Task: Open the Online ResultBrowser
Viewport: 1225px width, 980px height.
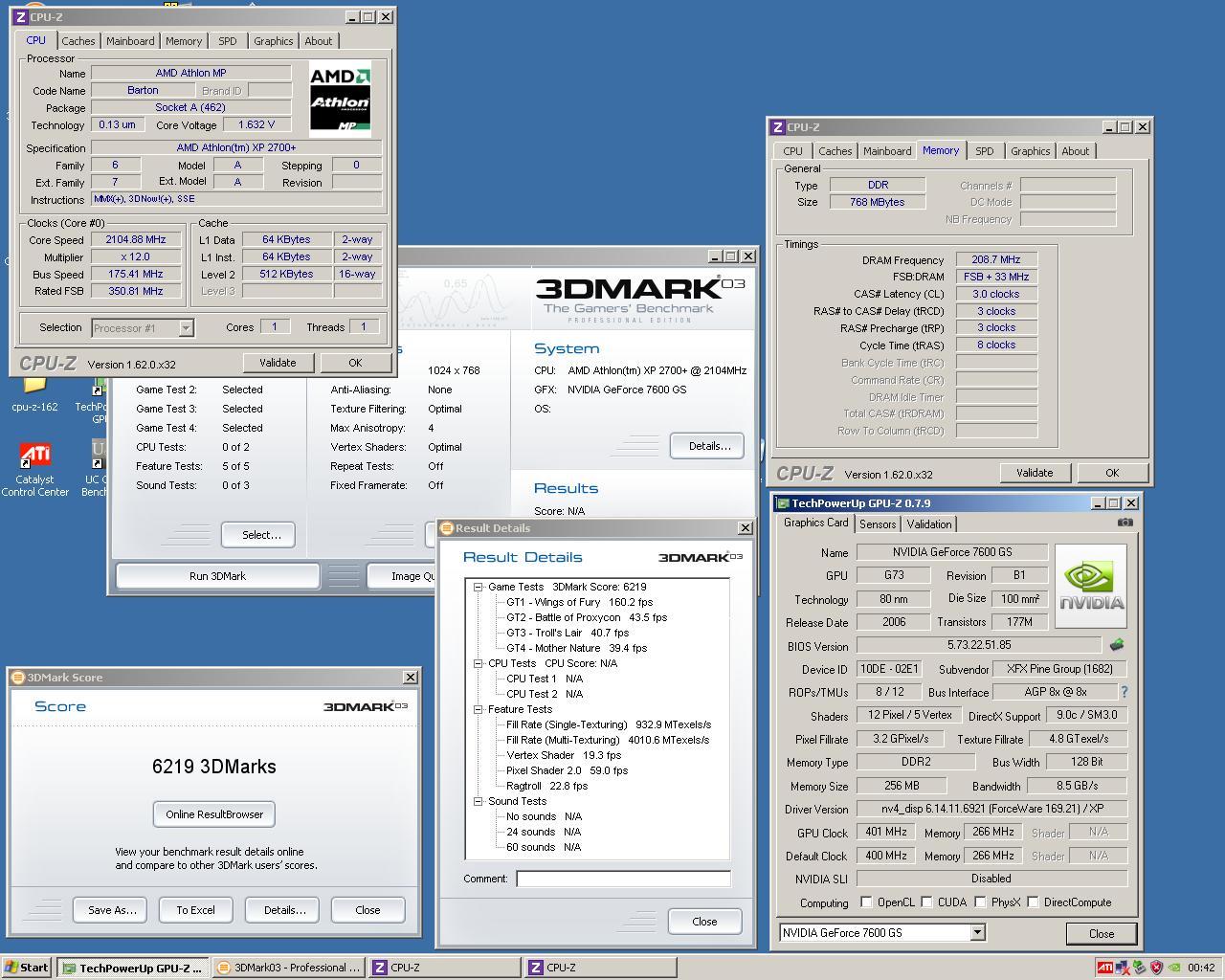Action: pyautogui.click(x=213, y=813)
